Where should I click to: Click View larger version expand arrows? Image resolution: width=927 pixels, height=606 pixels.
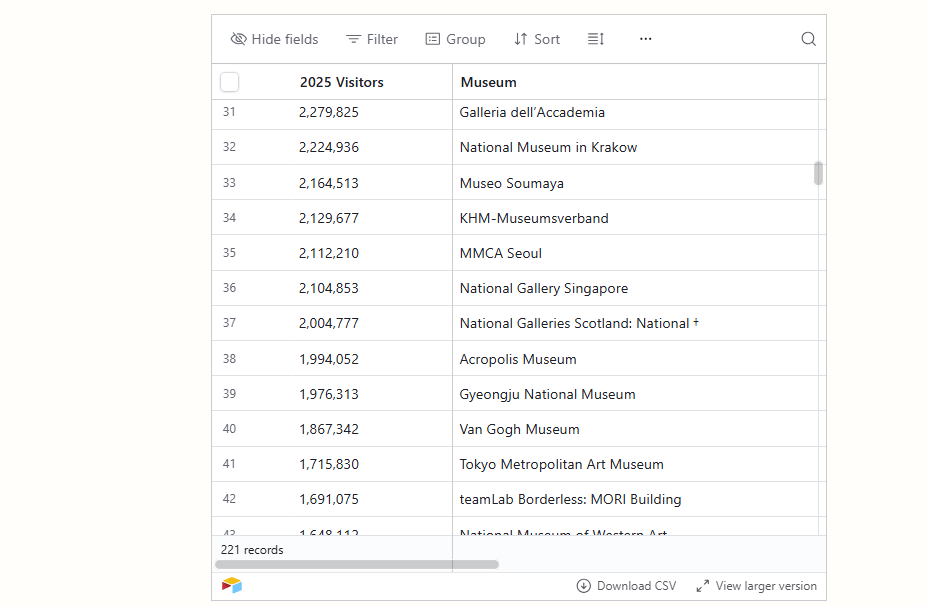click(703, 586)
